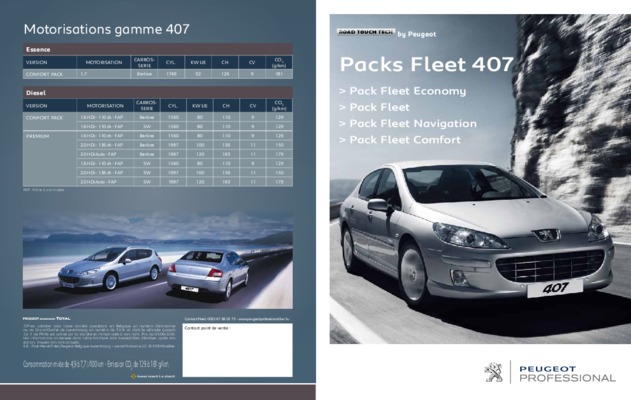Click the 'Peugeot recommande Total' logo
Screen dimensions: 631x400
click(46, 318)
